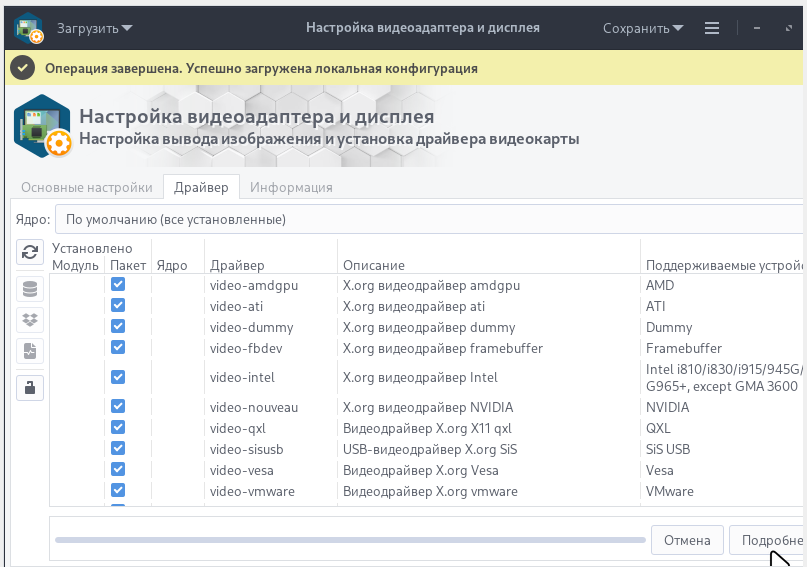
Task: Click the database stack sidebar icon
Action: 30,290
